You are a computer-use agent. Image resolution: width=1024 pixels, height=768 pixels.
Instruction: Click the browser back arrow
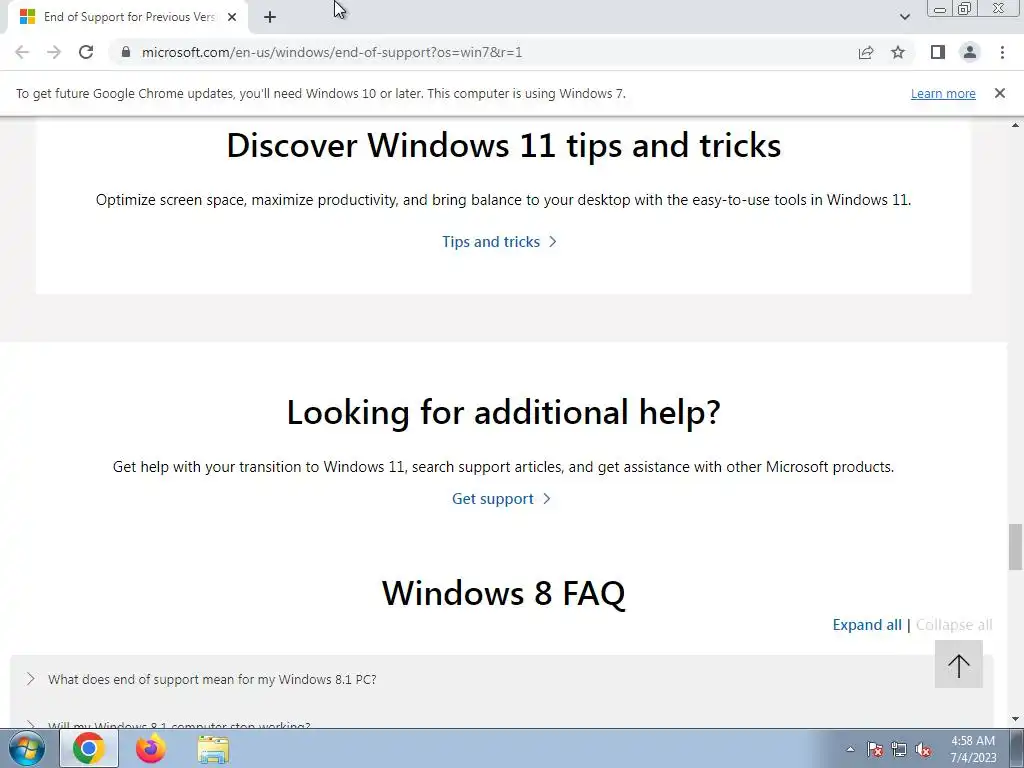(22, 52)
